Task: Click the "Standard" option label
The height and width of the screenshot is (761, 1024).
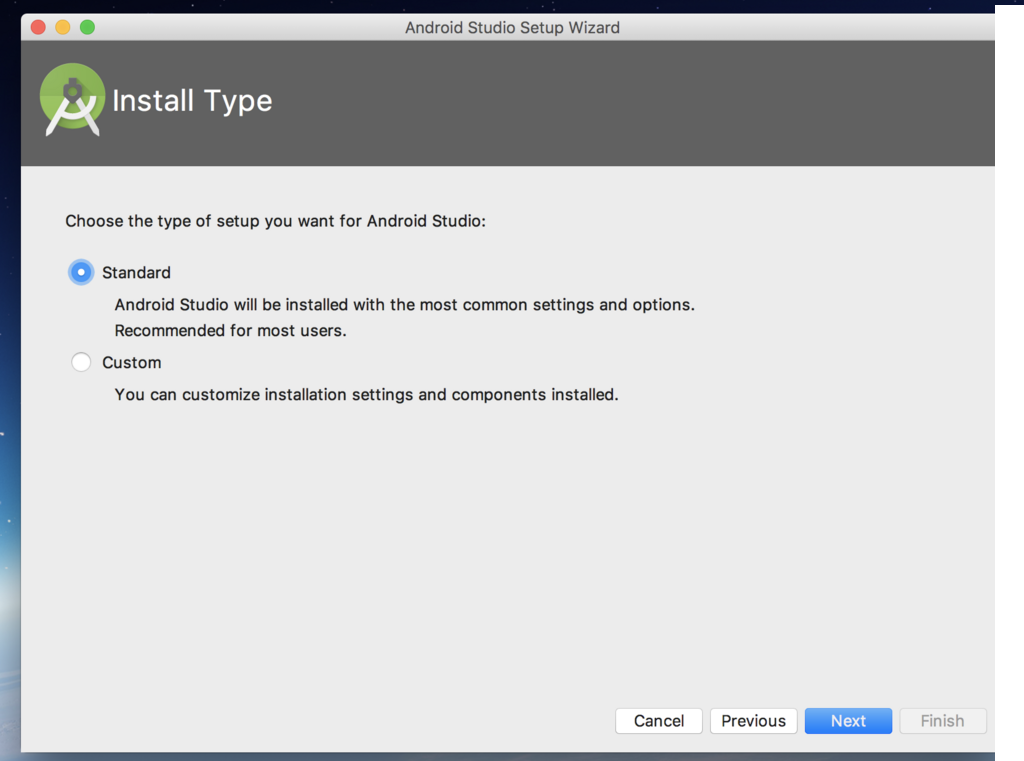Action: pyautogui.click(x=136, y=272)
